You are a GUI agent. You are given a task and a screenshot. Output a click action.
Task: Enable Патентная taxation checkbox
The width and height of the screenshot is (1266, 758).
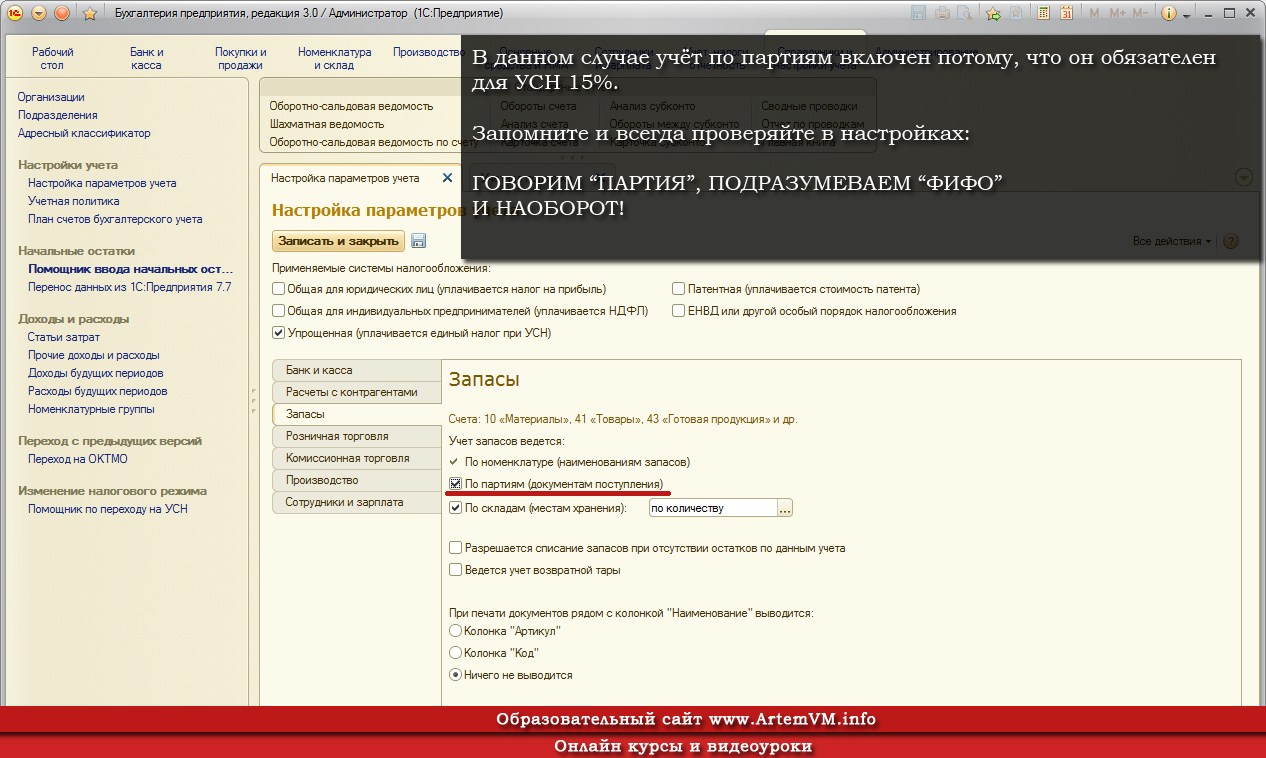[x=679, y=289]
